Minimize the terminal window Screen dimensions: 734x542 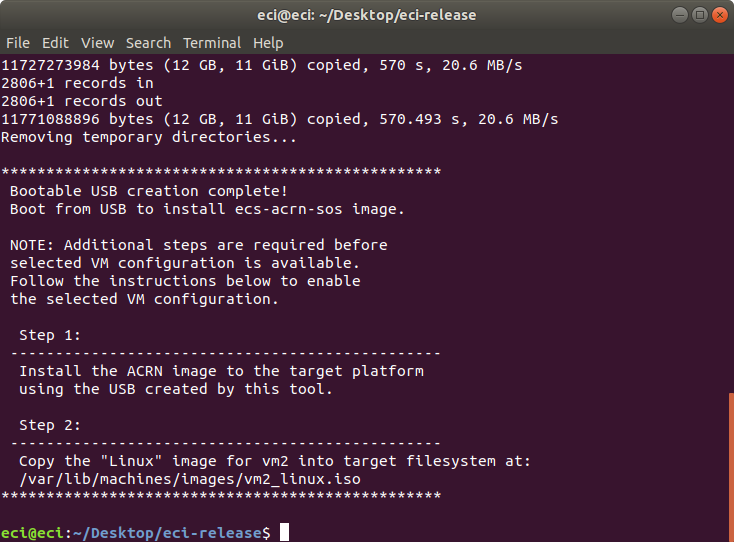680,15
